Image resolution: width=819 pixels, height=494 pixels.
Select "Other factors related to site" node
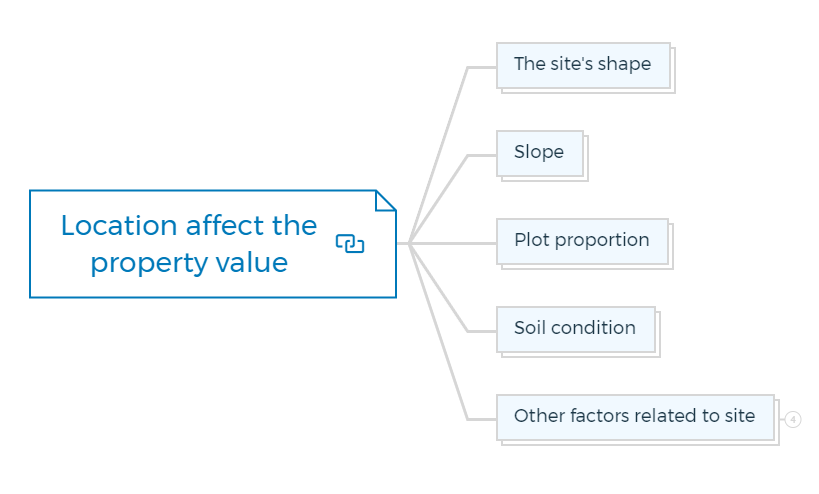[634, 416]
